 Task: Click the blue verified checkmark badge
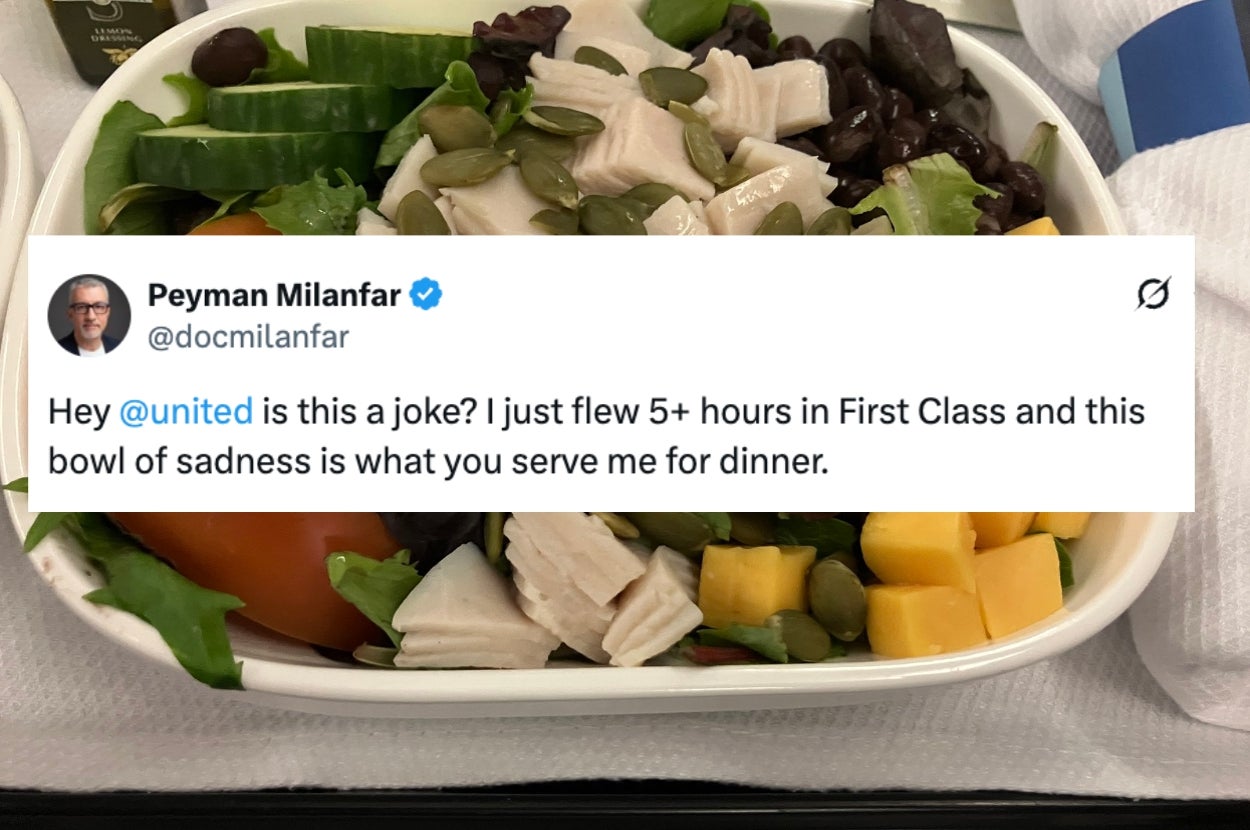[427, 295]
